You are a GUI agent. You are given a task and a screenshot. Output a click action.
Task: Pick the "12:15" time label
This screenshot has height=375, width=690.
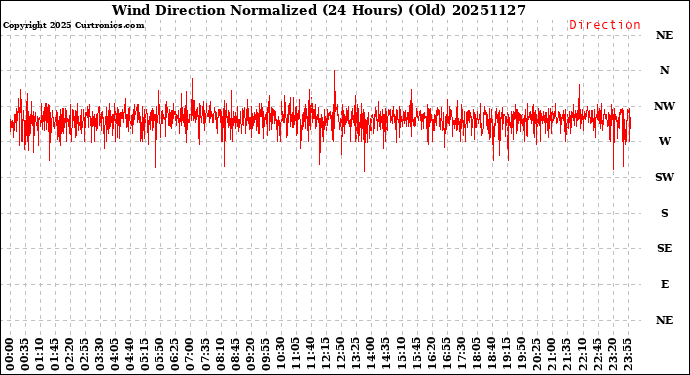[x=326, y=355]
